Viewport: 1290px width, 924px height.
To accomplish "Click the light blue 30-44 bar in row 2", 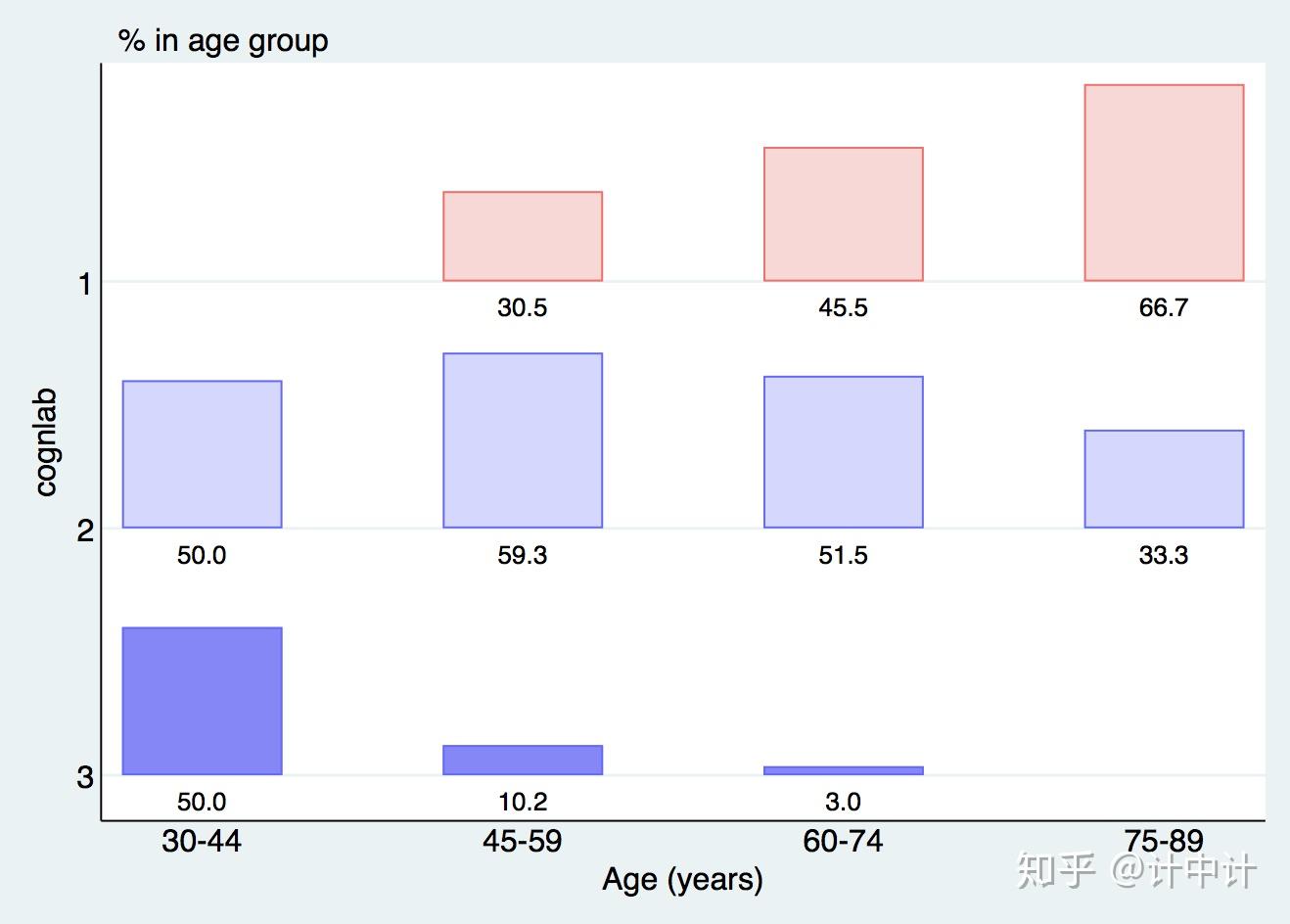I will coord(202,454).
